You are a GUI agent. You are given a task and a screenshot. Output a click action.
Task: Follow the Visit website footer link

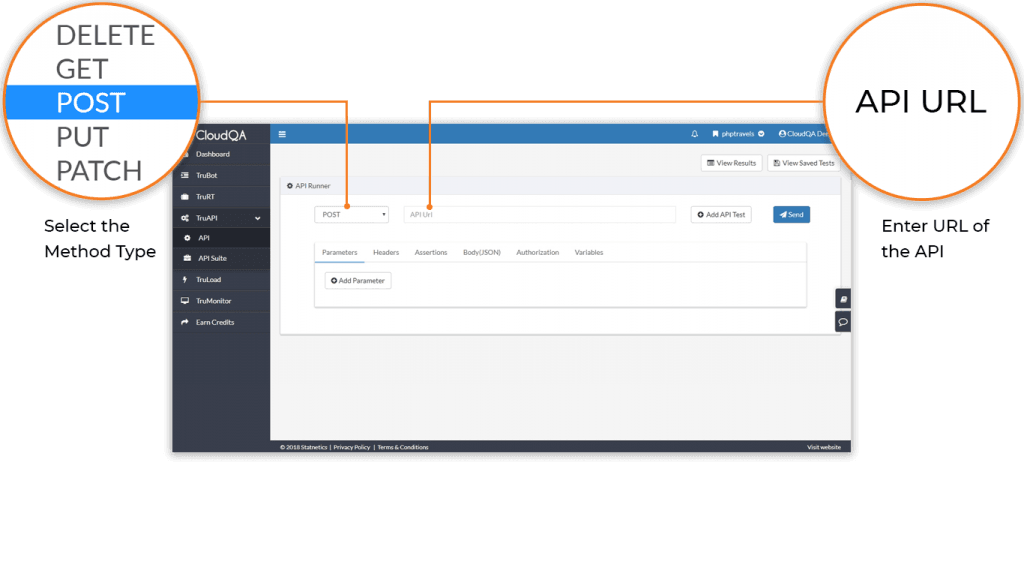824,447
